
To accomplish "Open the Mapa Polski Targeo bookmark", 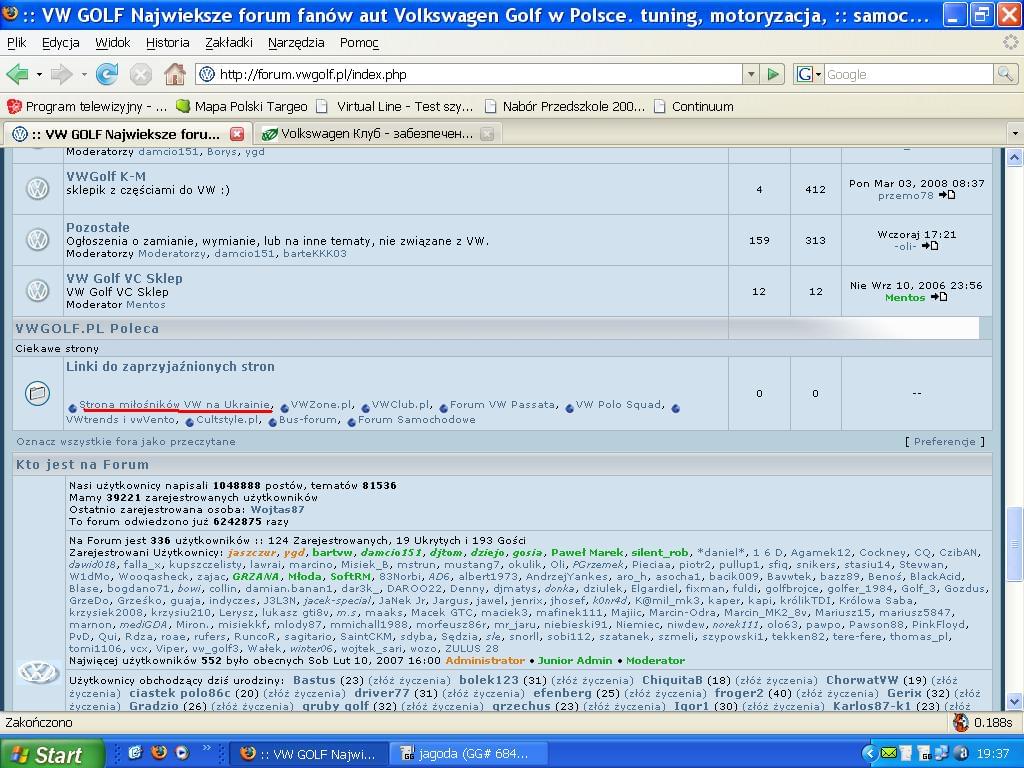I will (242, 106).
